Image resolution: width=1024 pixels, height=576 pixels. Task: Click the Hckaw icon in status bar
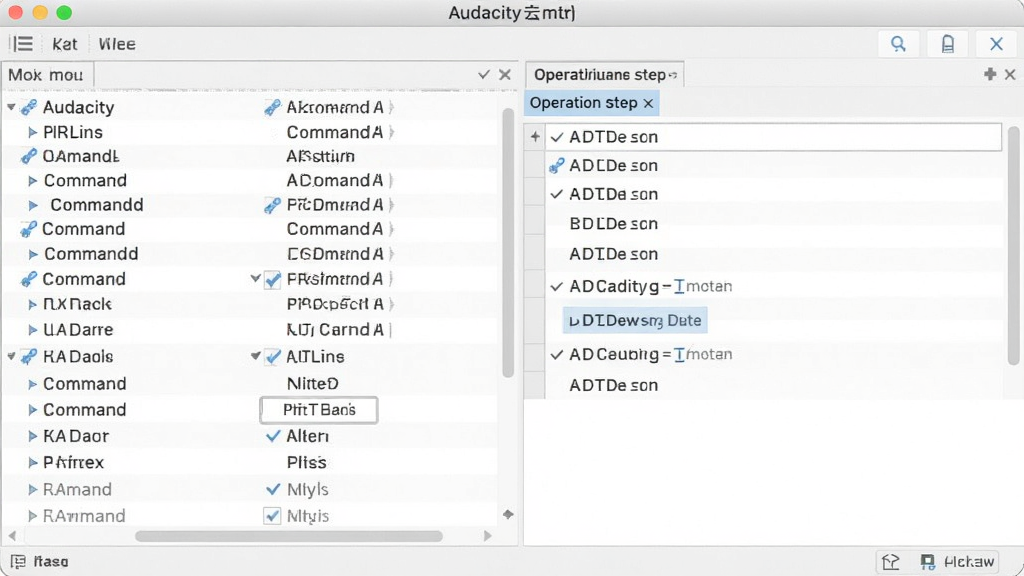927,562
